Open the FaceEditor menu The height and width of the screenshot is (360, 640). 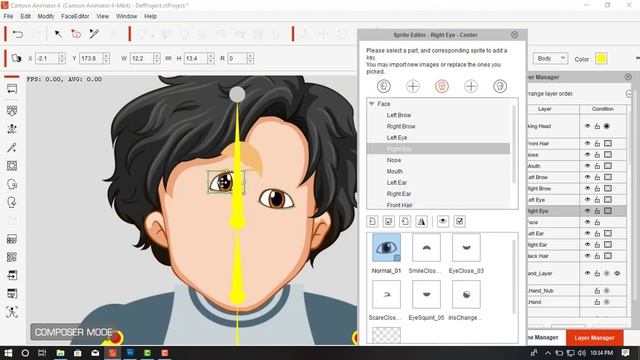75,16
